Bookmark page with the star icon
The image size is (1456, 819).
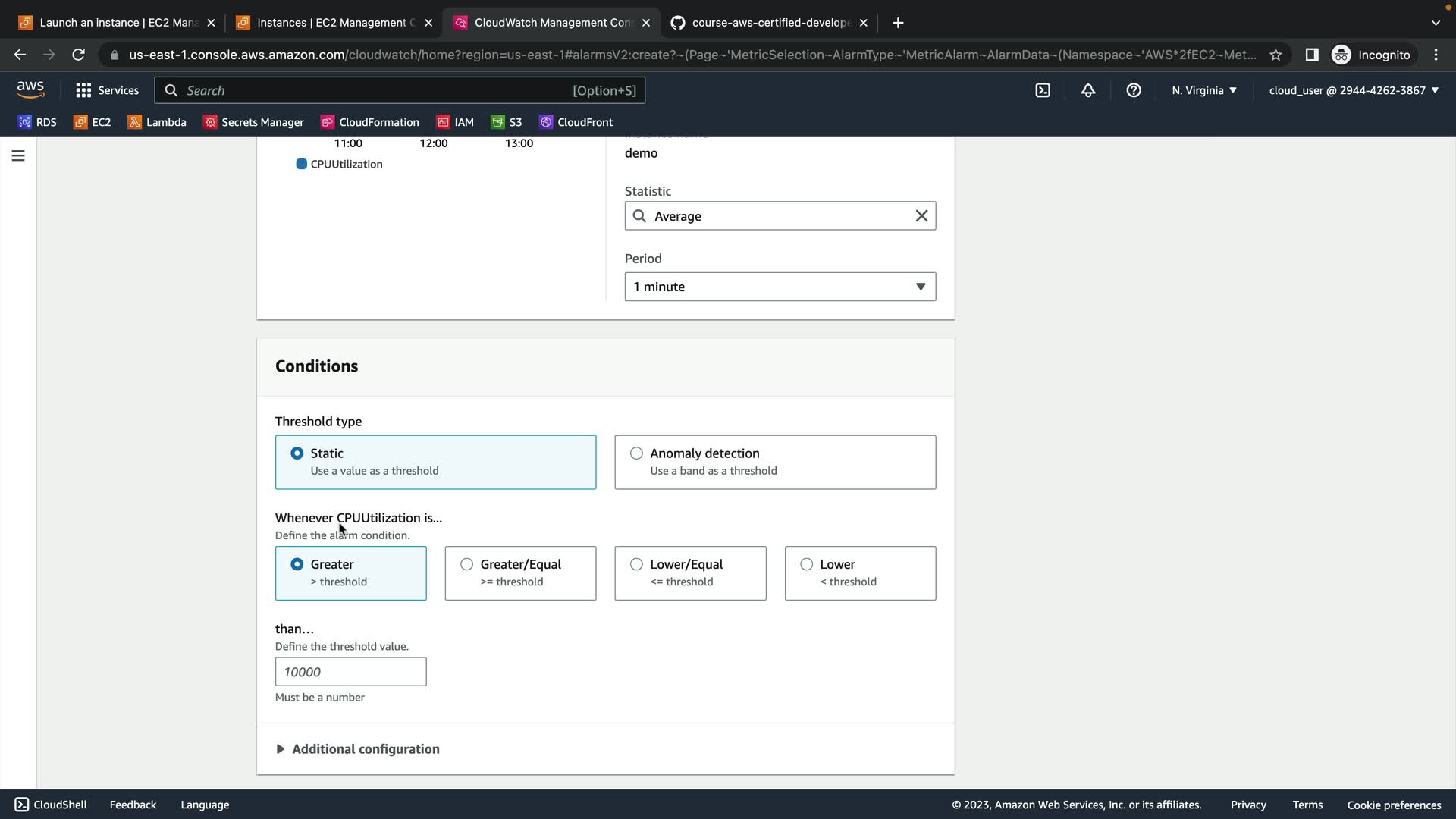(1276, 55)
